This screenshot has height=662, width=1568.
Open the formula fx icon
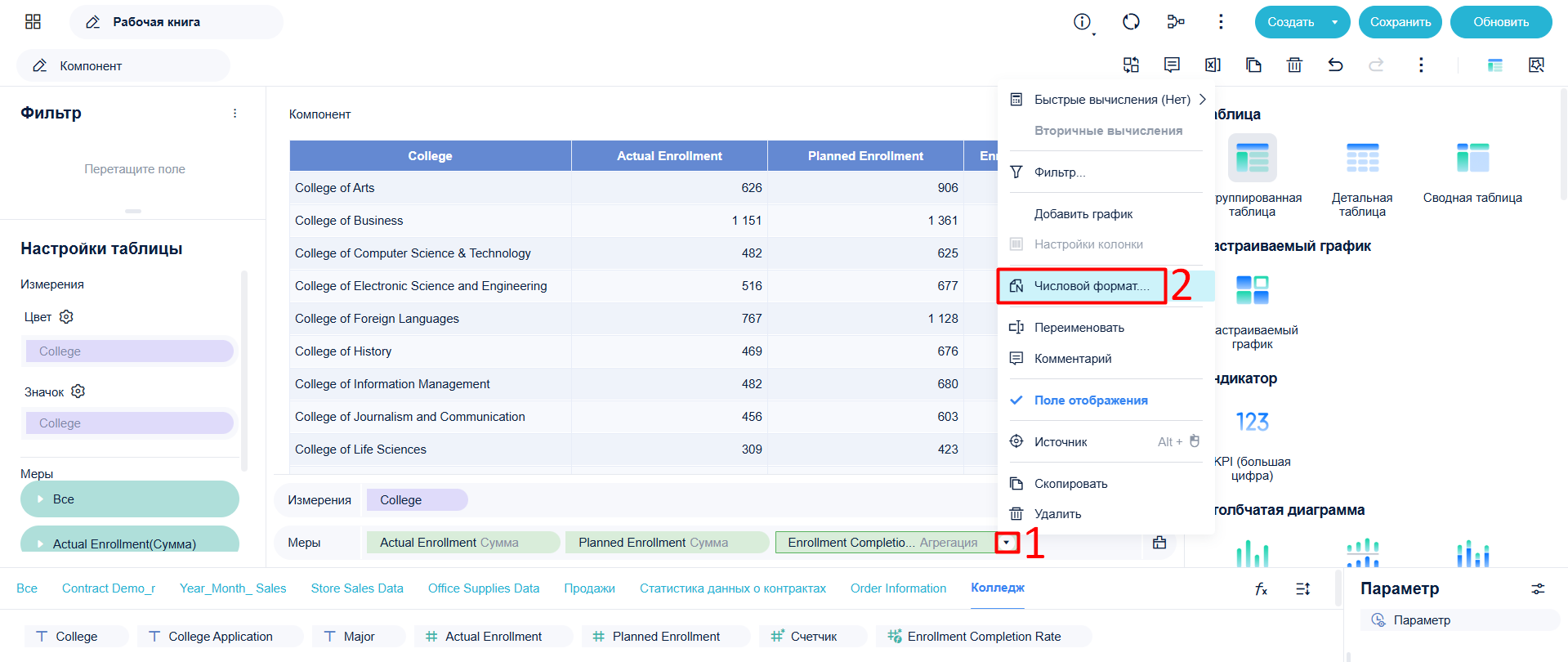pos(1261,588)
